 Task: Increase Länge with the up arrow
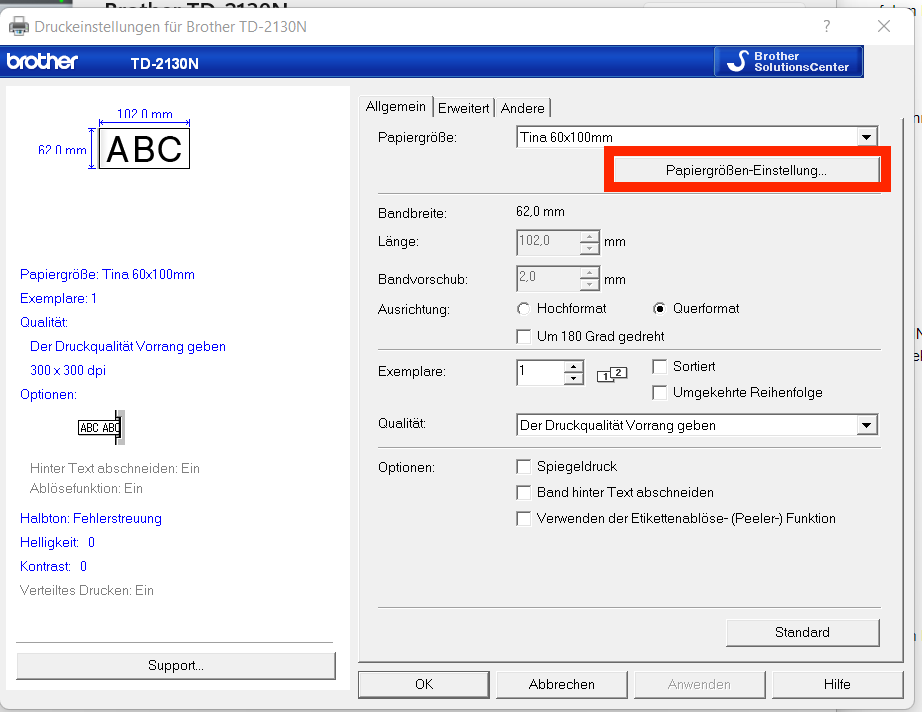pos(589,236)
